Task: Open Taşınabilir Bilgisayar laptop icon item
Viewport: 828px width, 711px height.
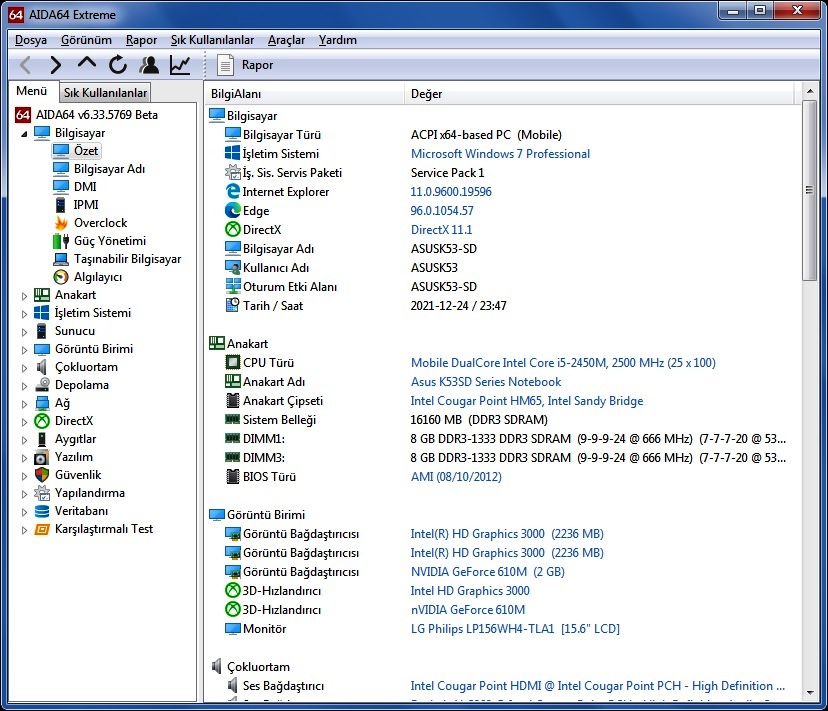Action: point(61,259)
